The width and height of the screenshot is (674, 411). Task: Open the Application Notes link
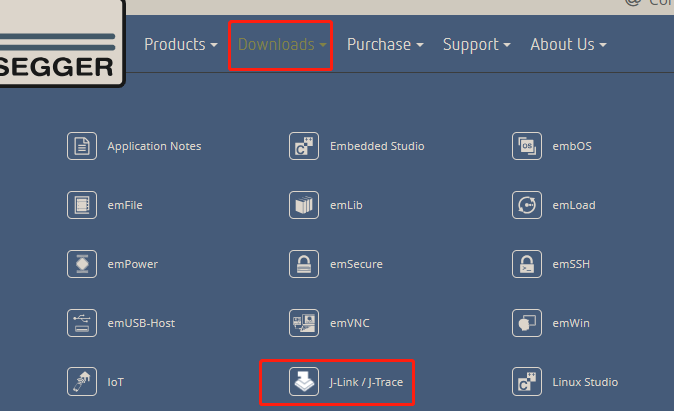point(154,147)
